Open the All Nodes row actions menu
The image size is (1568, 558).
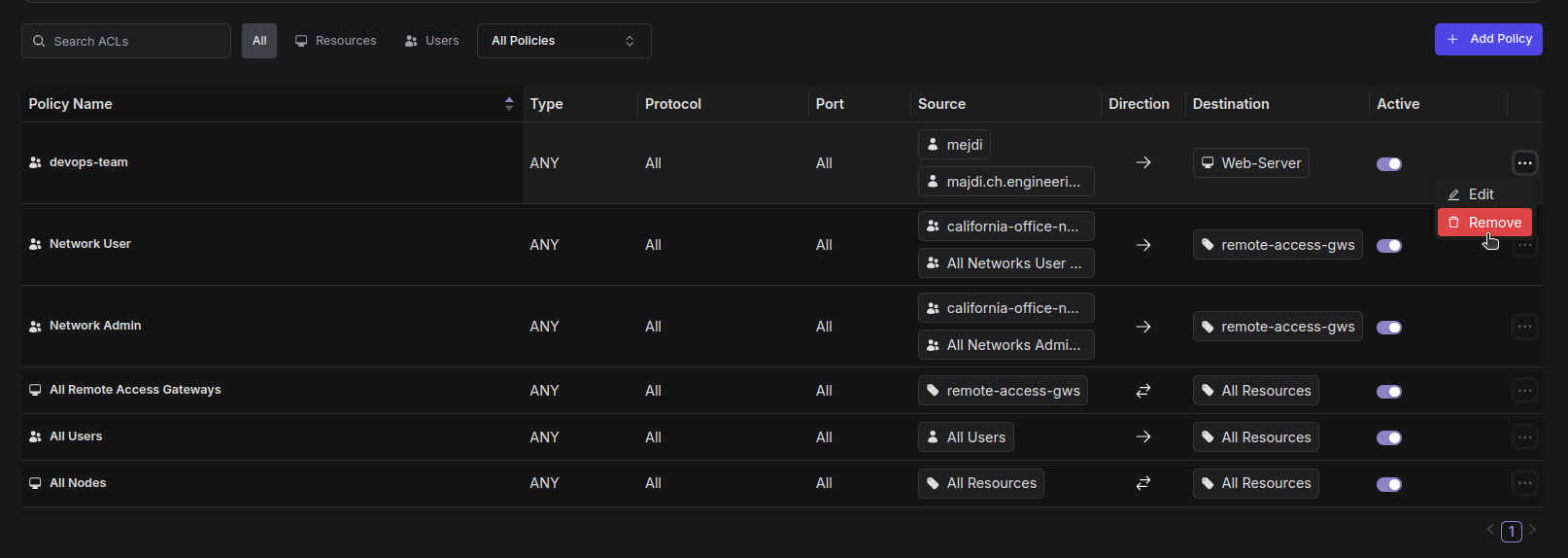[1524, 483]
